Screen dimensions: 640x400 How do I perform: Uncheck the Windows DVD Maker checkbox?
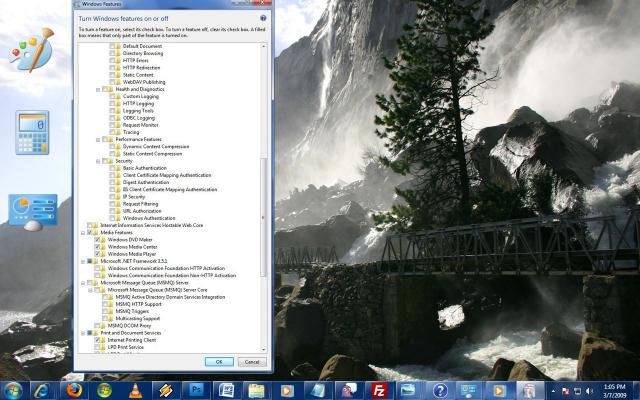[x=98, y=240]
